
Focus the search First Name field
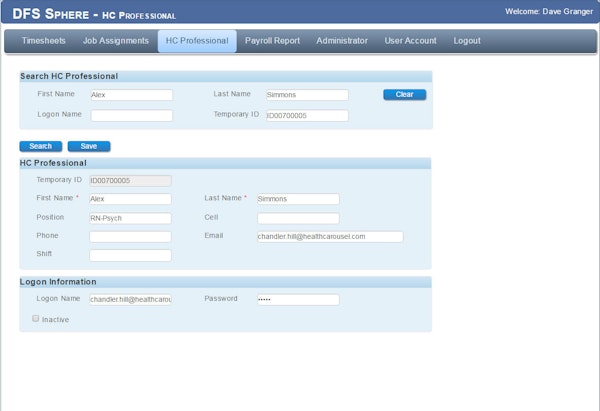point(132,95)
